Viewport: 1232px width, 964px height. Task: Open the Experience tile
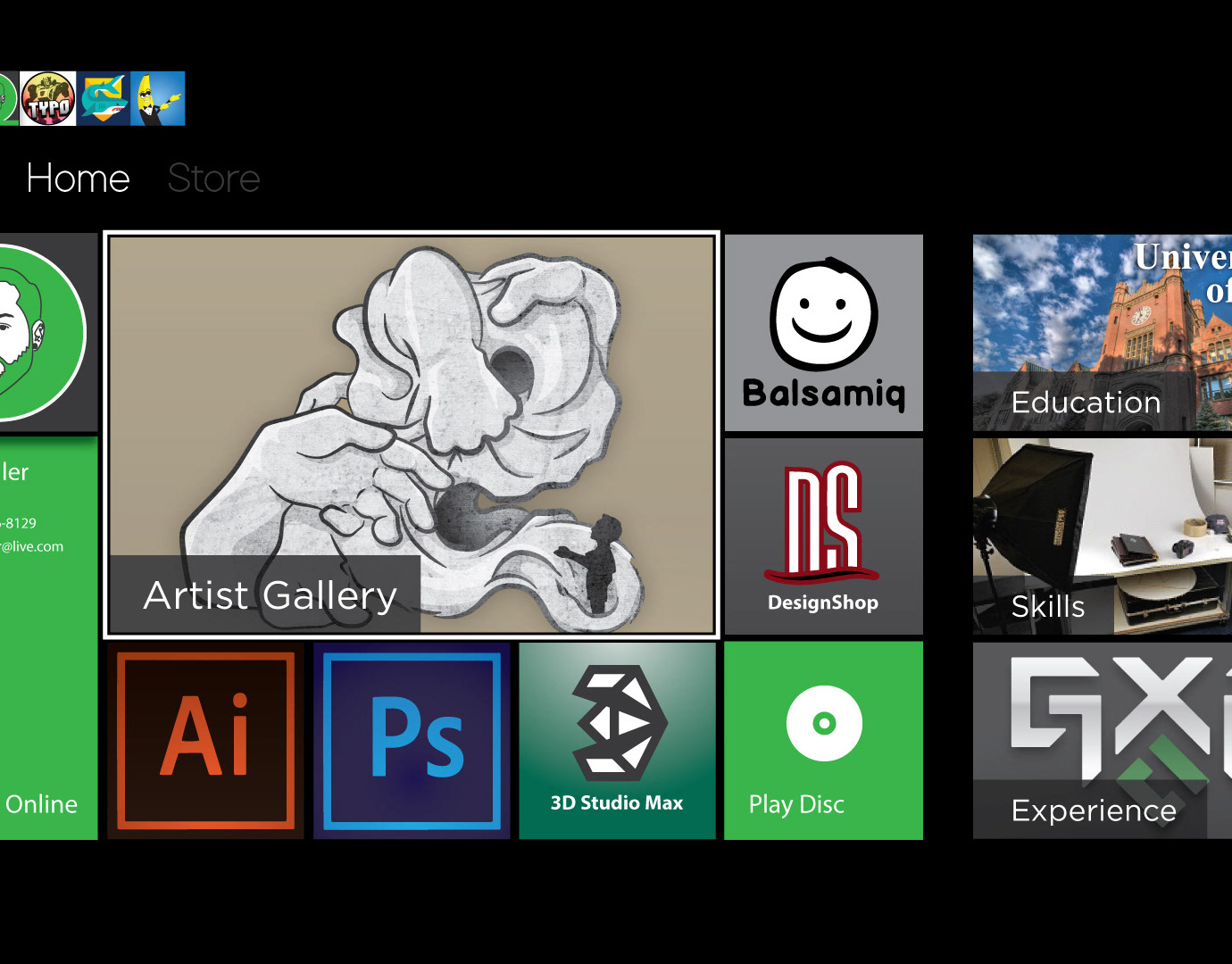click(1103, 741)
